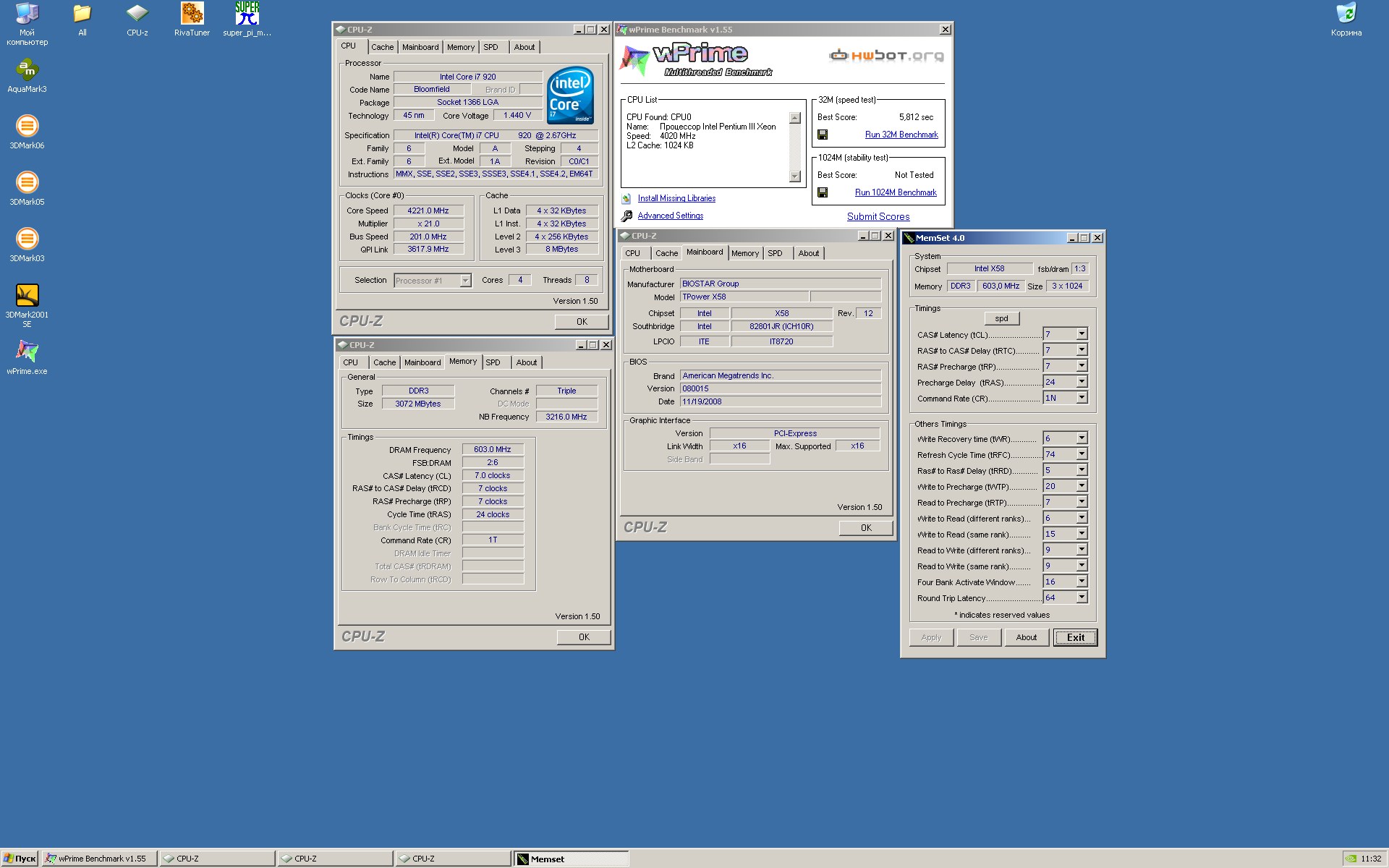Open the Command Rate (CR) dropdown
The width and height of the screenshot is (1389, 868).
click(x=1082, y=398)
